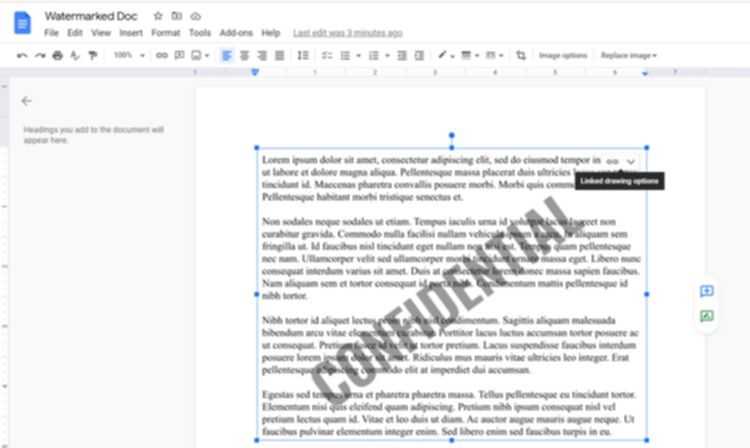Insert a checklist
Screen dimensions: 750x448
327,55
